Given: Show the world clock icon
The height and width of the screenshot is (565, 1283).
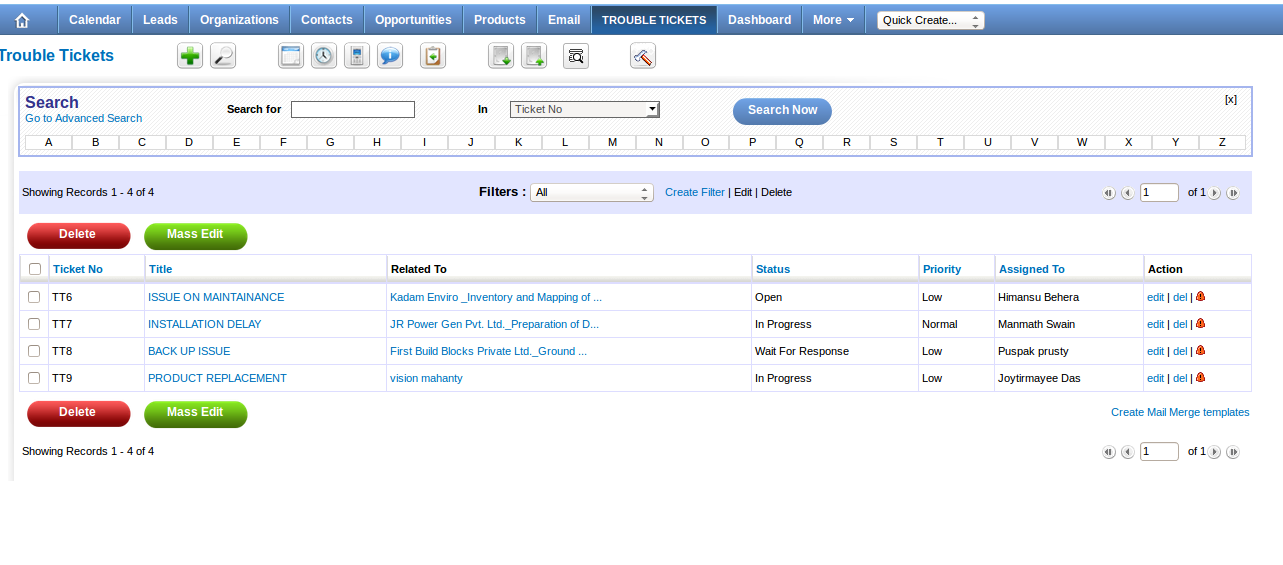Looking at the screenshot, I should [x=324, y=56].
